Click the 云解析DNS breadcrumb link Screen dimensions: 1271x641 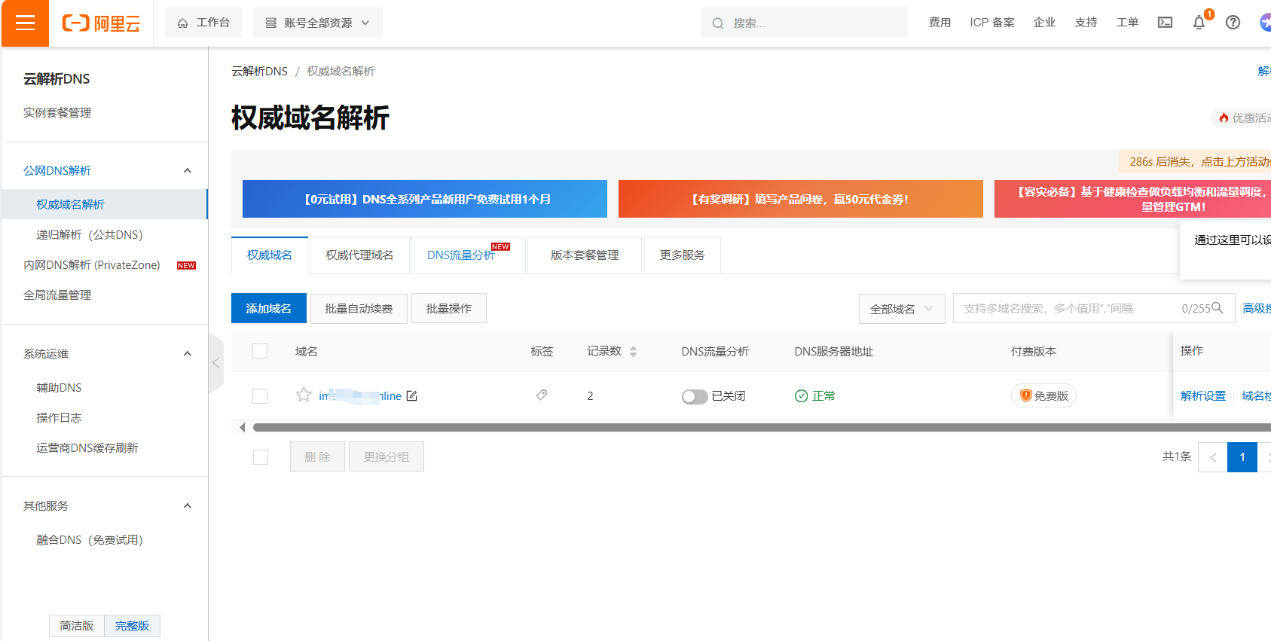pyautogui.click(x=259, y=71)
